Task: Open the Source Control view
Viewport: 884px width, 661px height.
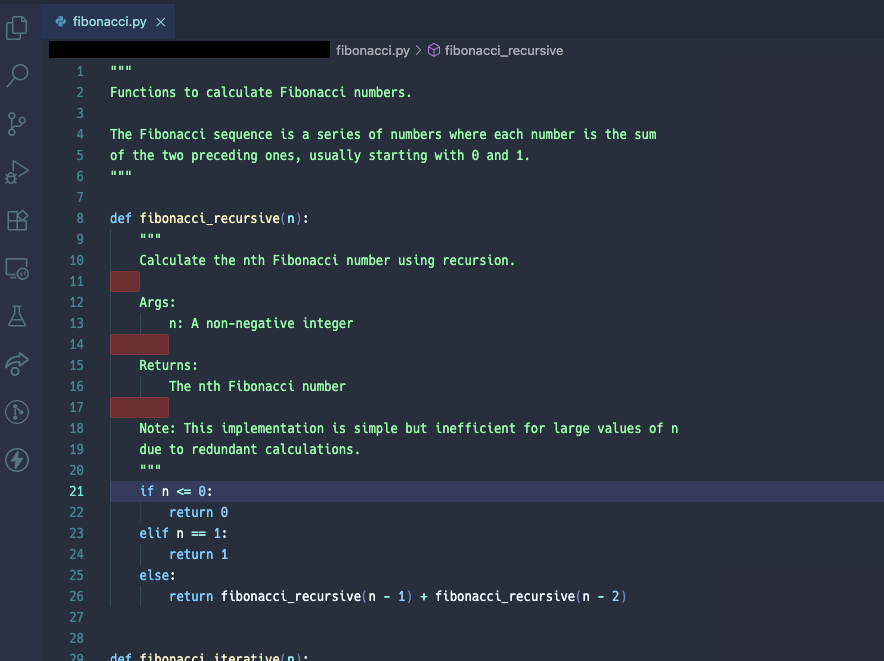Action: (17, 124)
